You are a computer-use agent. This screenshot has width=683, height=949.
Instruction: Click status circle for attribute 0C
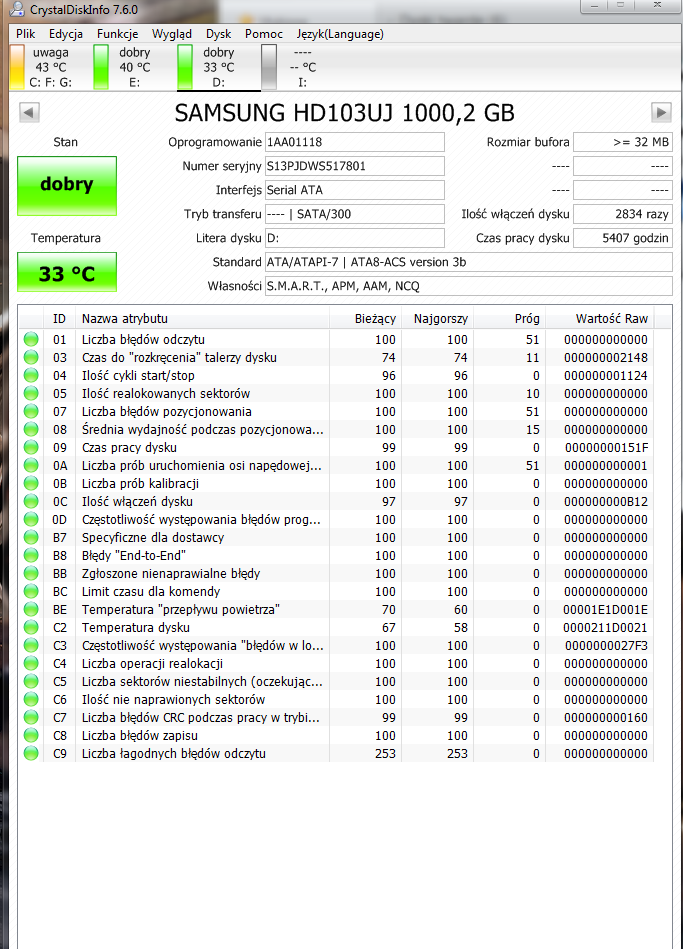(x=31, y=502)
